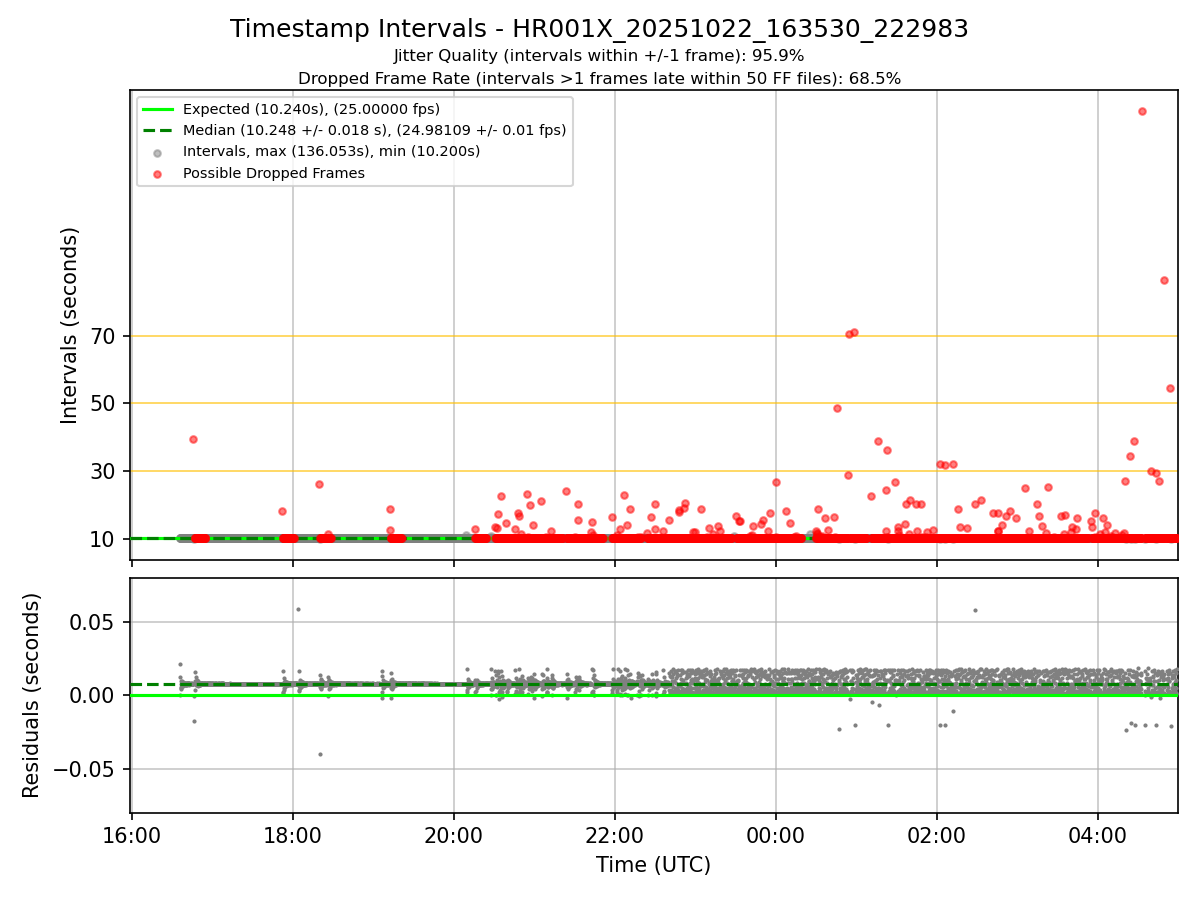Screen dimensions: 1200x900
Task: Click the y-axis tick label '70'
Action: (x=103, y=336)
